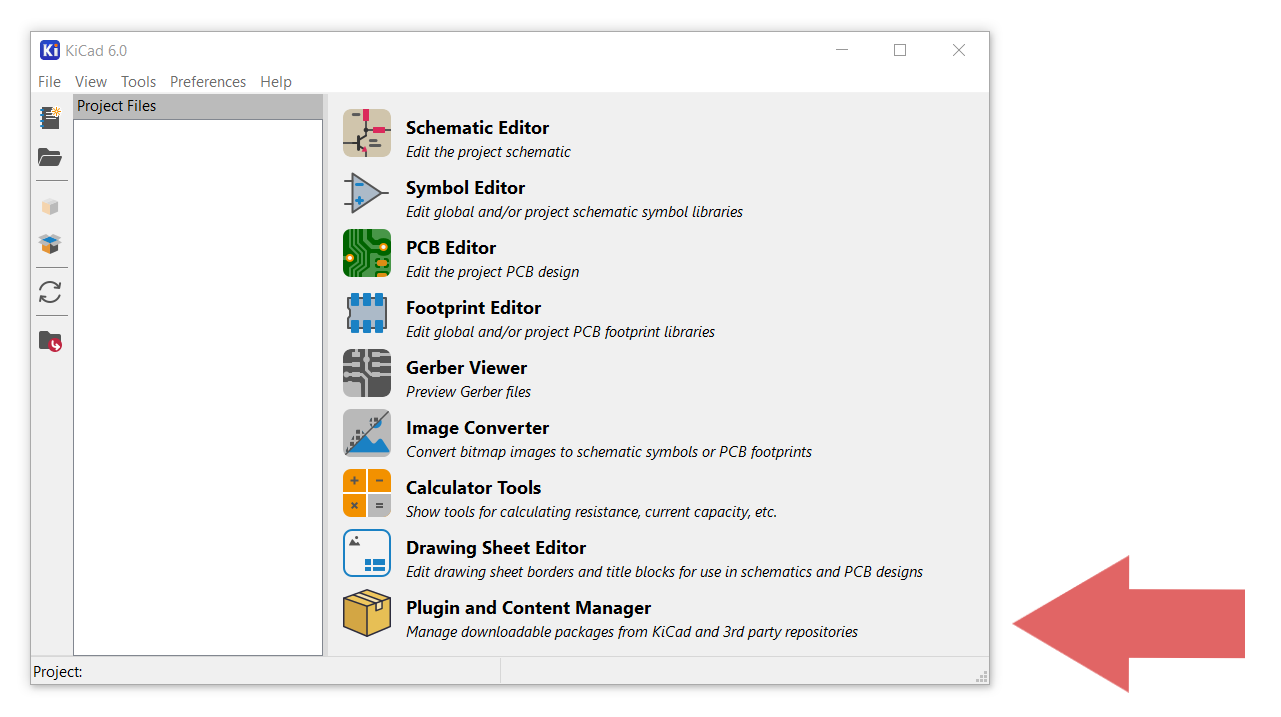Viewport: 1281px width, 717px height.
Task: Open Image Converter via its icon
Action: [x=367, y=433]
